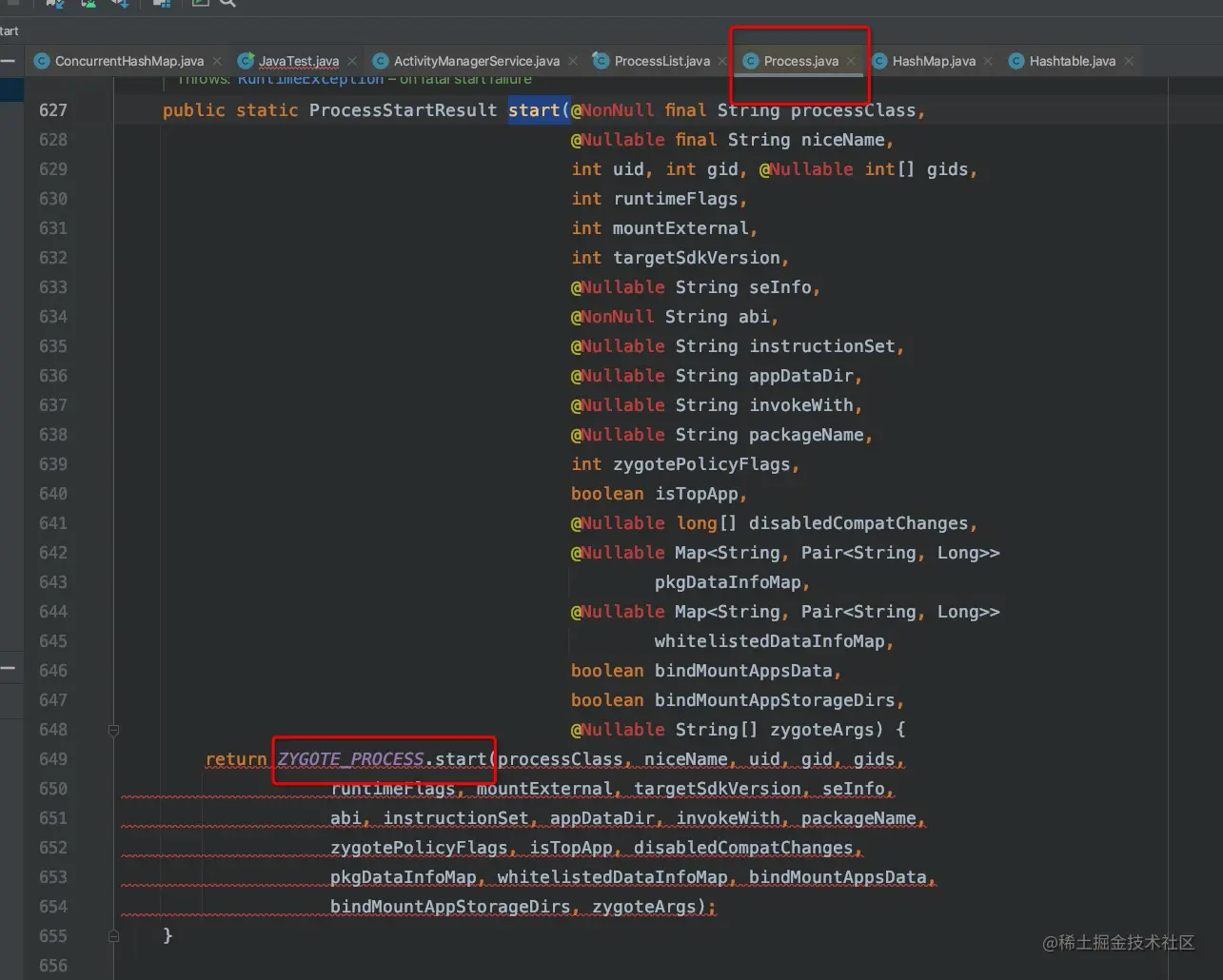Click pkgDataInfoMap on line 643
This screenshot has height=980, width=1223.
pyautogui.click(x=728, y=582)
